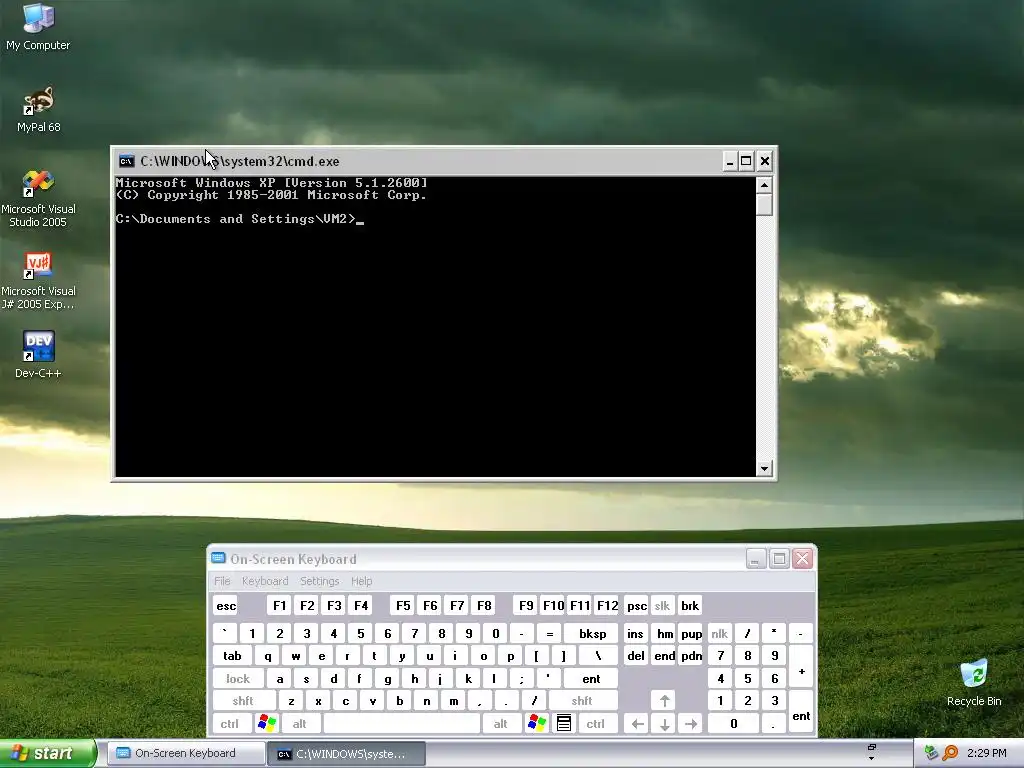The image size is (1024, 768).
Task: Click the F5 function key
Action: click(403, 605)
